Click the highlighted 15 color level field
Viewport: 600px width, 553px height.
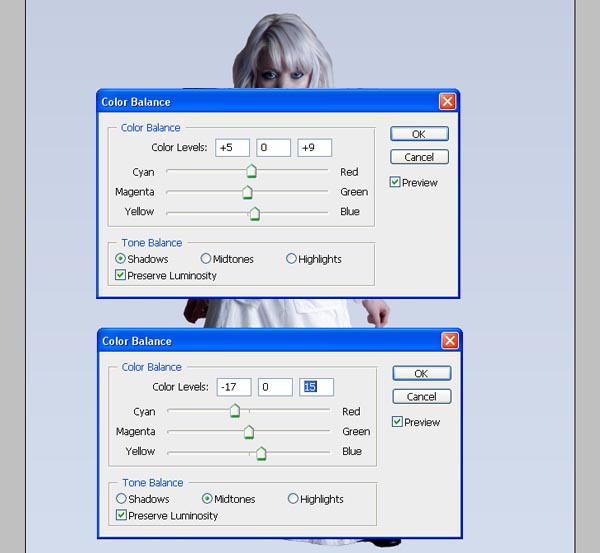(x=316, y=387)
